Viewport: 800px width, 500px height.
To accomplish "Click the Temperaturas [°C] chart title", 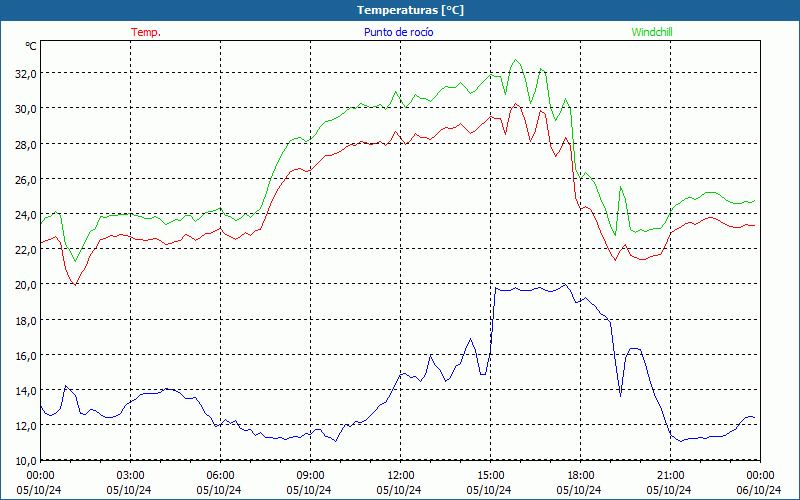I will (x=410, y=10).
